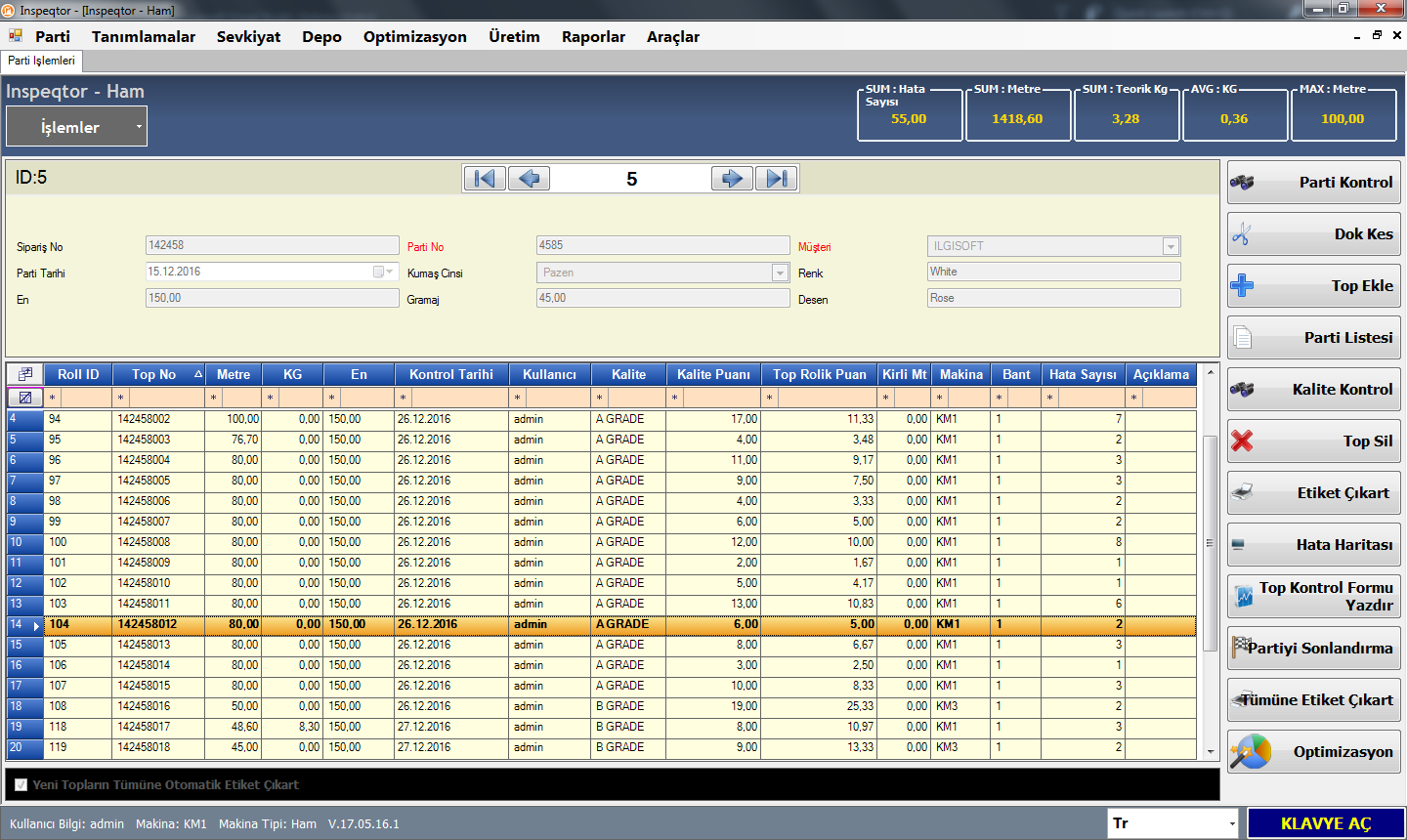Open the Tanımlamalar menu
This screenshot has width=1407, height=840.
point(144,36)
